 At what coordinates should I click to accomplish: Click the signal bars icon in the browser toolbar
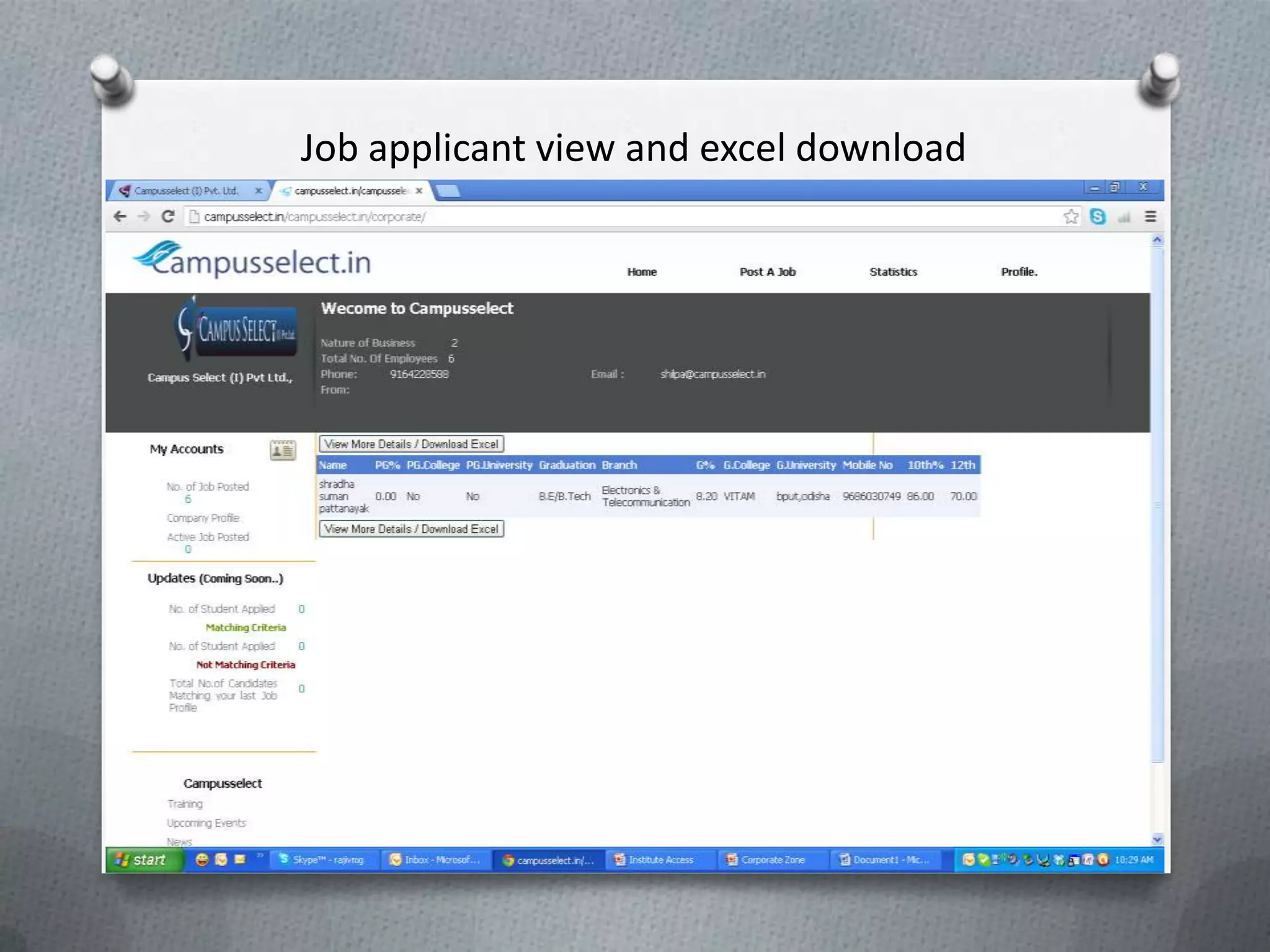click(1124, 217)
